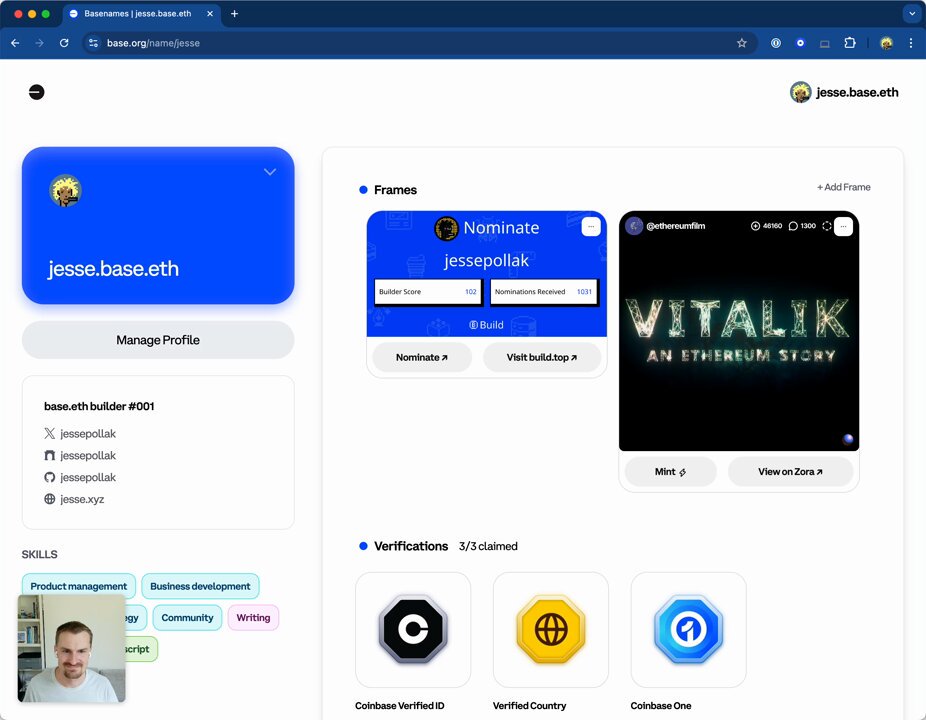Click 'base.eth builder #001' bio text
The width and height of the screenshot is (926, 720).
point(99,406)
